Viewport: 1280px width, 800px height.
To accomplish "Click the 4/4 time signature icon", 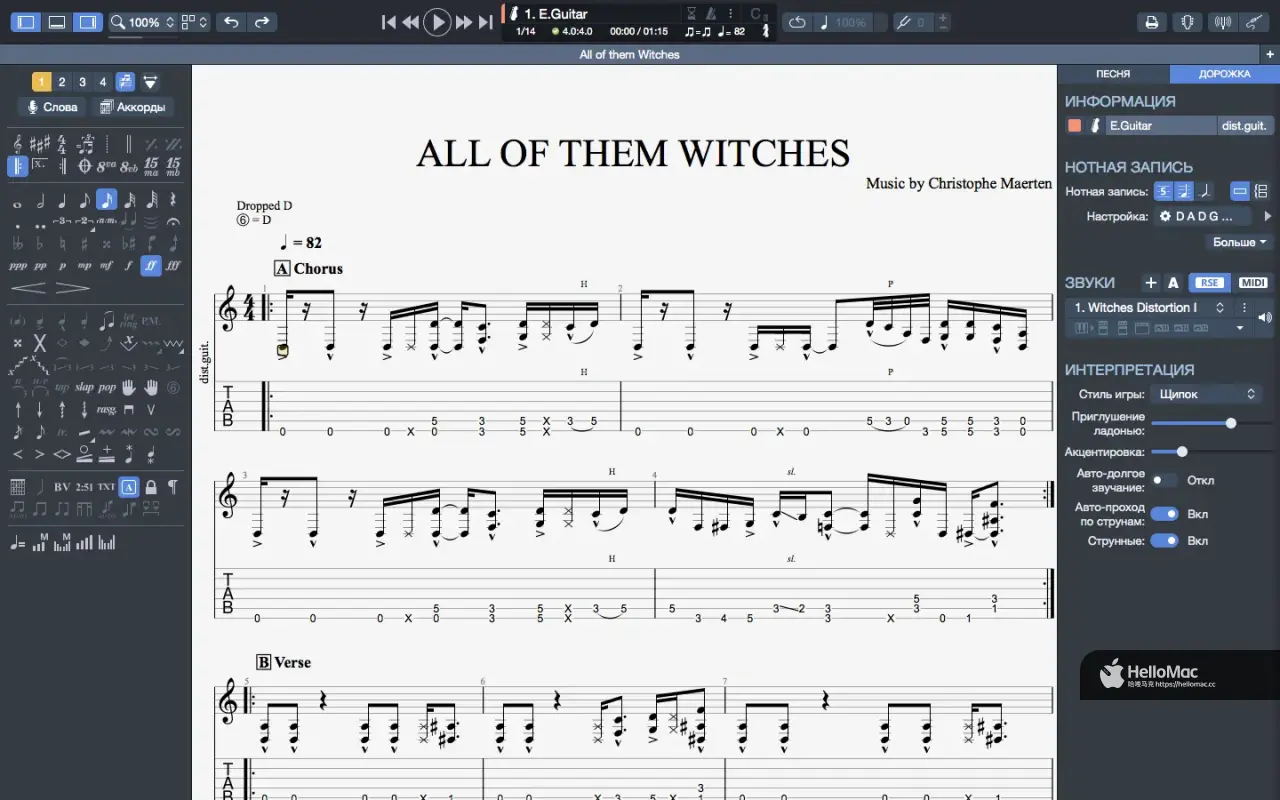I will point(62,144).
